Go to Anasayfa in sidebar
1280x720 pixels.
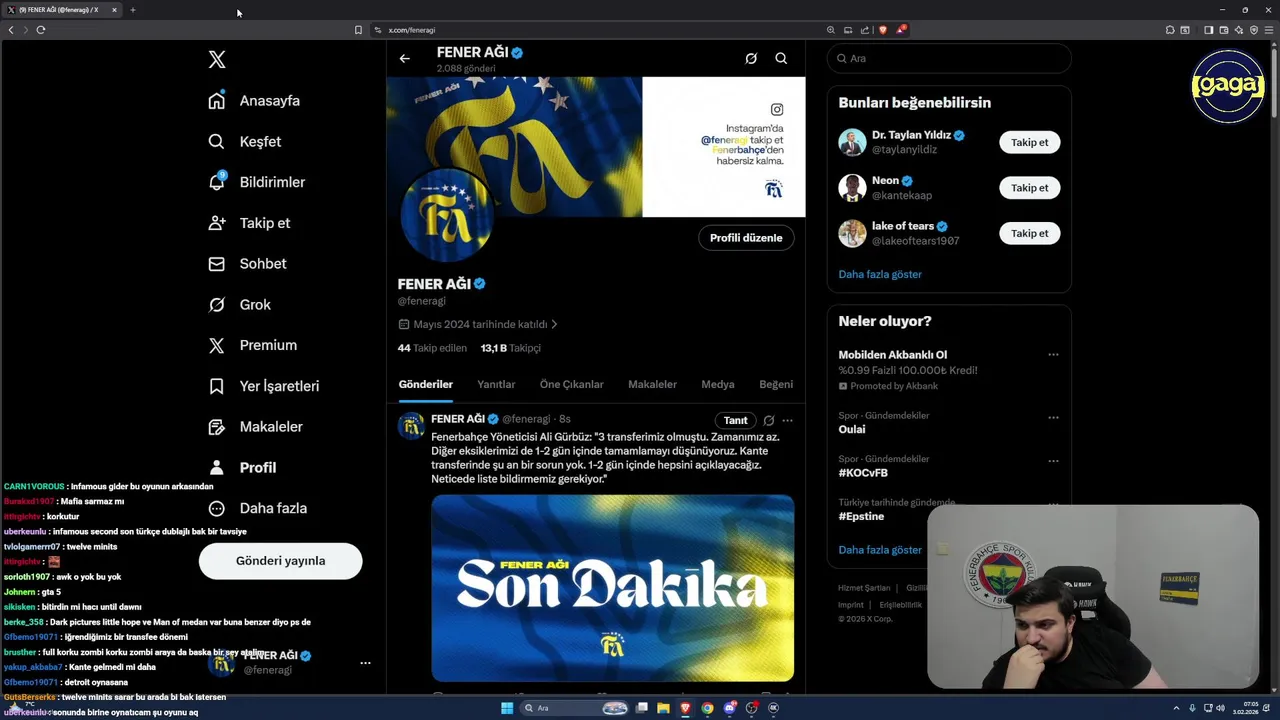point(254,101)
